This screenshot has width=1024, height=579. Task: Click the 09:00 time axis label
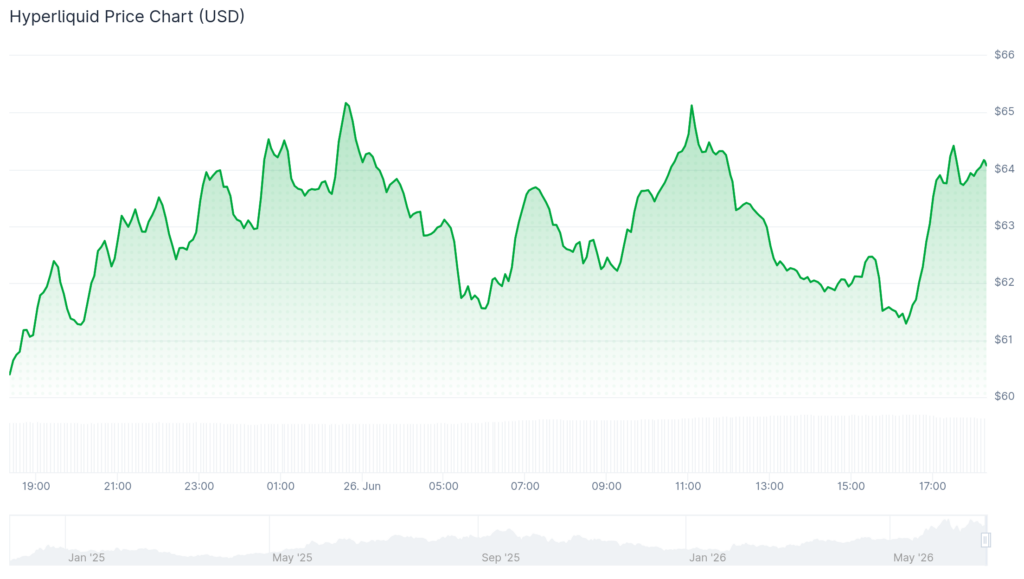pos(607,486)
